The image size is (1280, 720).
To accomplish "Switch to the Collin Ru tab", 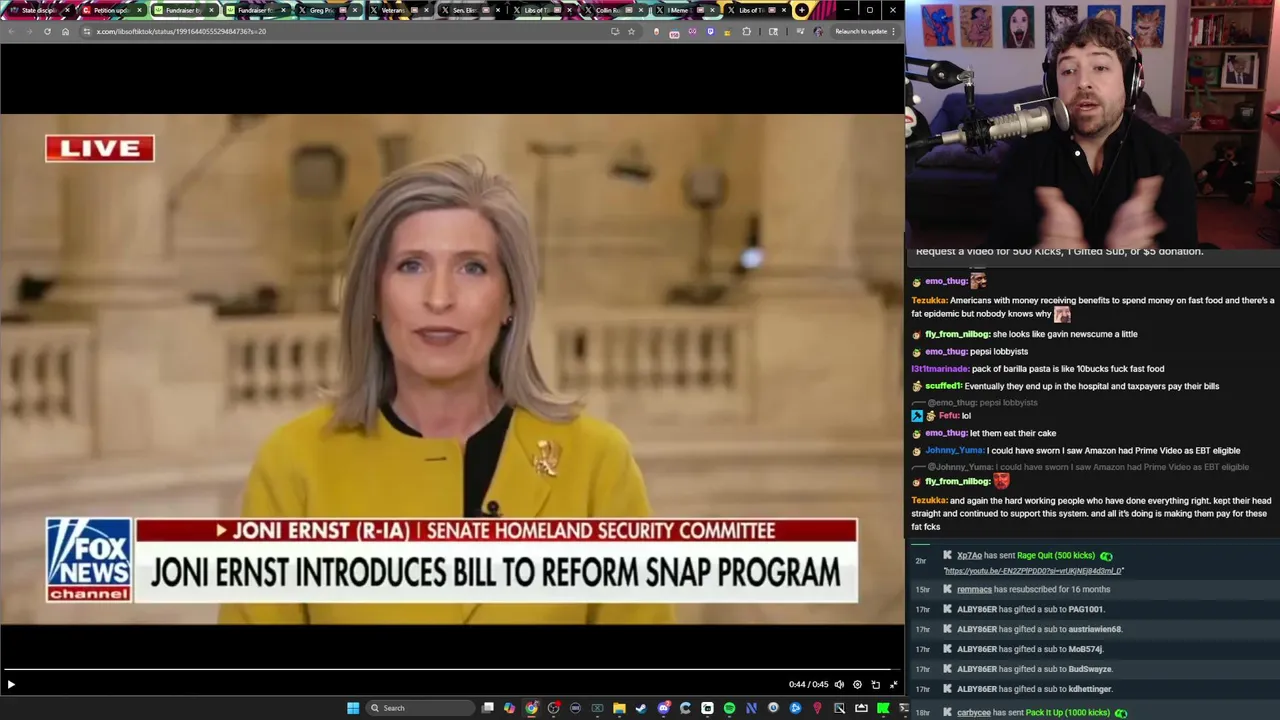I will coord(614,10).
